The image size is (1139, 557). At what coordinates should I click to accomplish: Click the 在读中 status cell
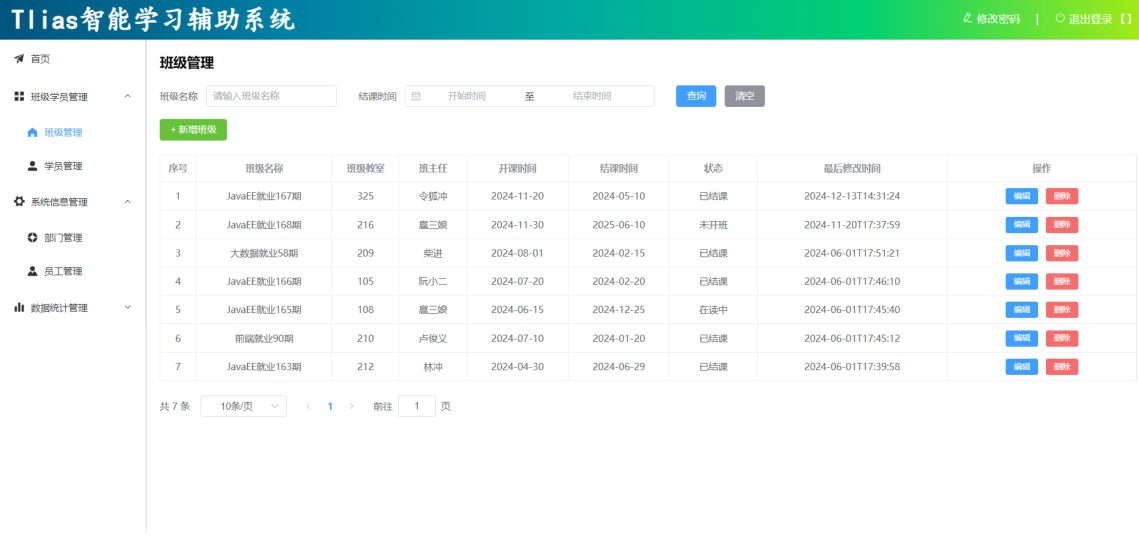click(713, 309)
